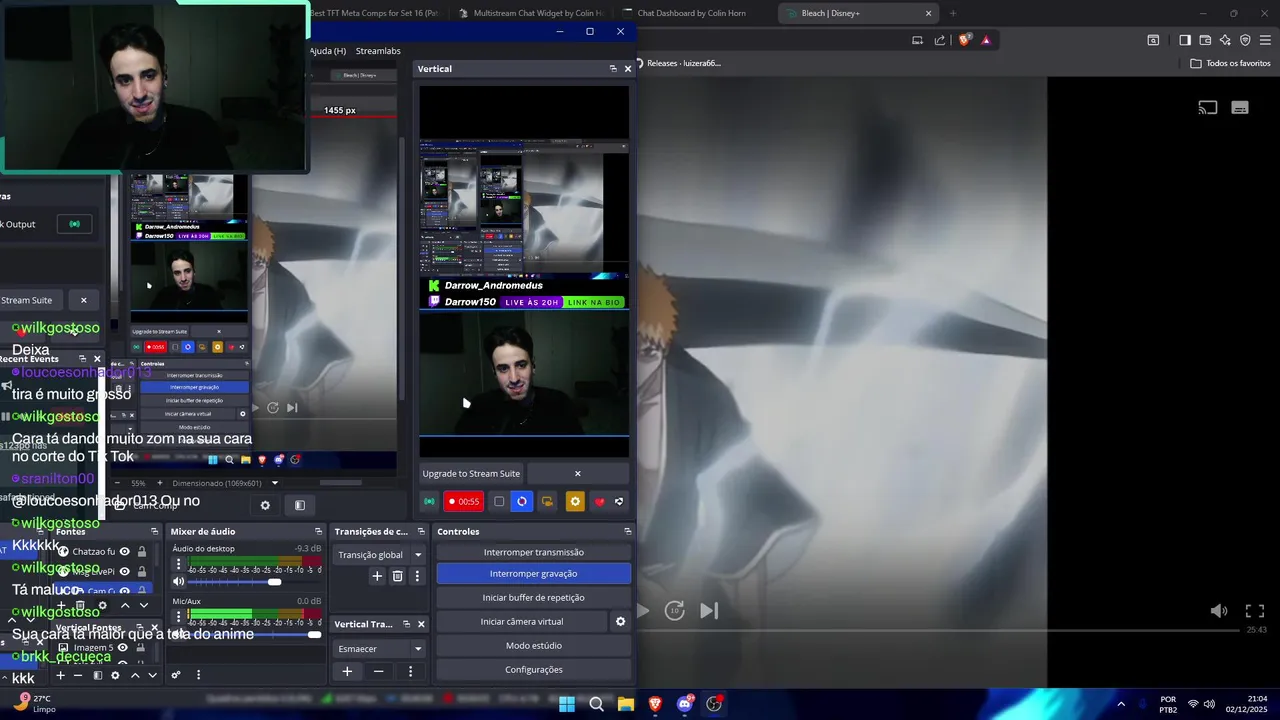The width and height of the screenshot is (1280, 720).
Task: Click the red recording timer 00:55 button
Action: click(x=464, y=502)
